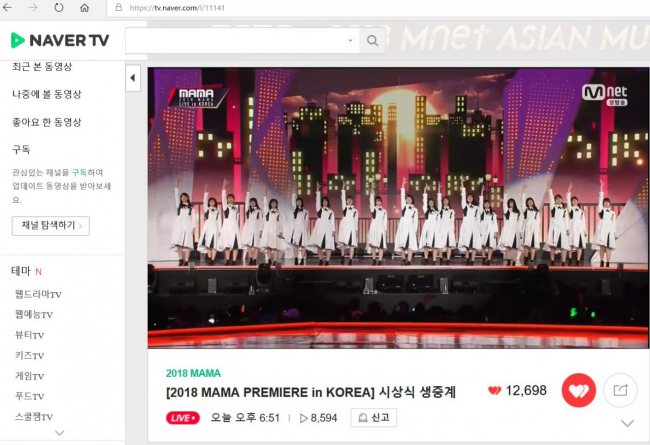Image resolution: width=650 pixels, height=445 pixels.
Task: Click the 신고 report button
Action: coord(374,418)
